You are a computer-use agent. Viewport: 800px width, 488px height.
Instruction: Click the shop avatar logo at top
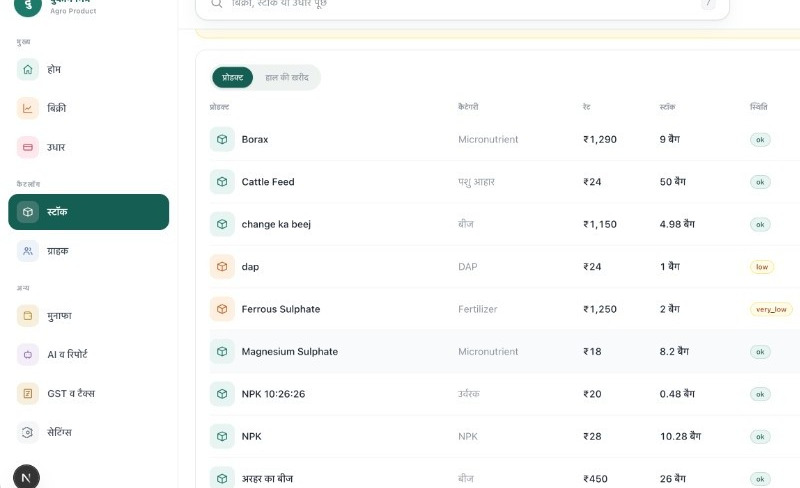28,6
